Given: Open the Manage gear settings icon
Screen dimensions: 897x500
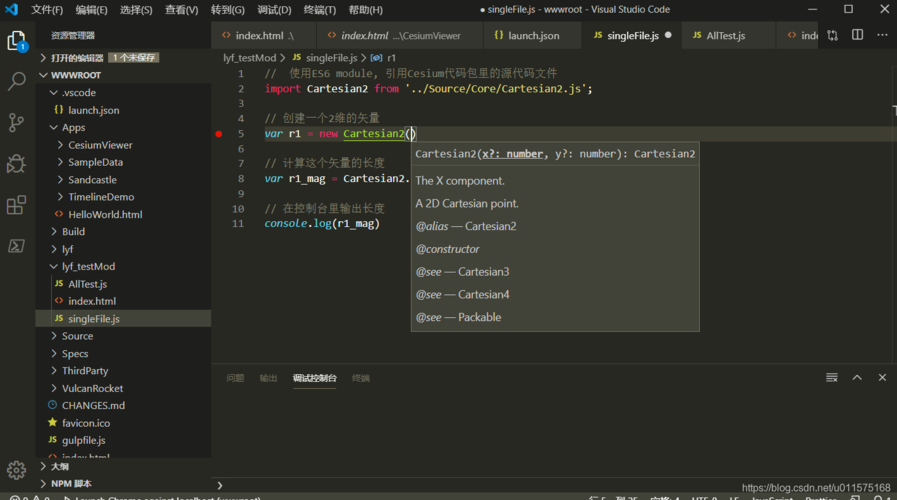Looking at the screenshot, I should pyautogui.click(x=17, y=470).
